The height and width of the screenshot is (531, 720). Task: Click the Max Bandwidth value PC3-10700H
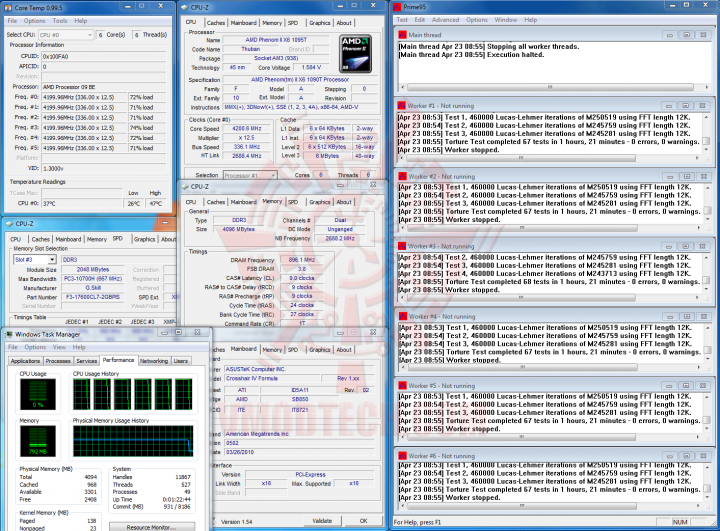(x=93, y=279)
